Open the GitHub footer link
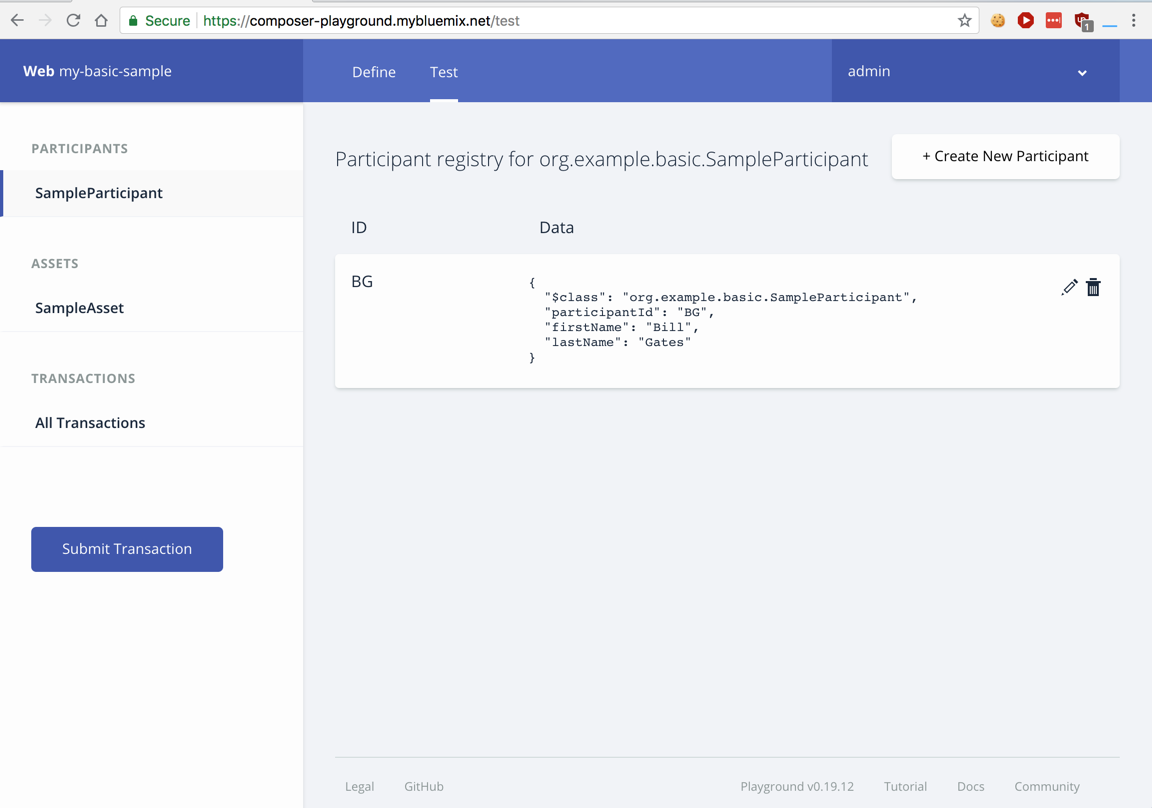This screenshot has width=1152, height=808. [x=424, y=786]
